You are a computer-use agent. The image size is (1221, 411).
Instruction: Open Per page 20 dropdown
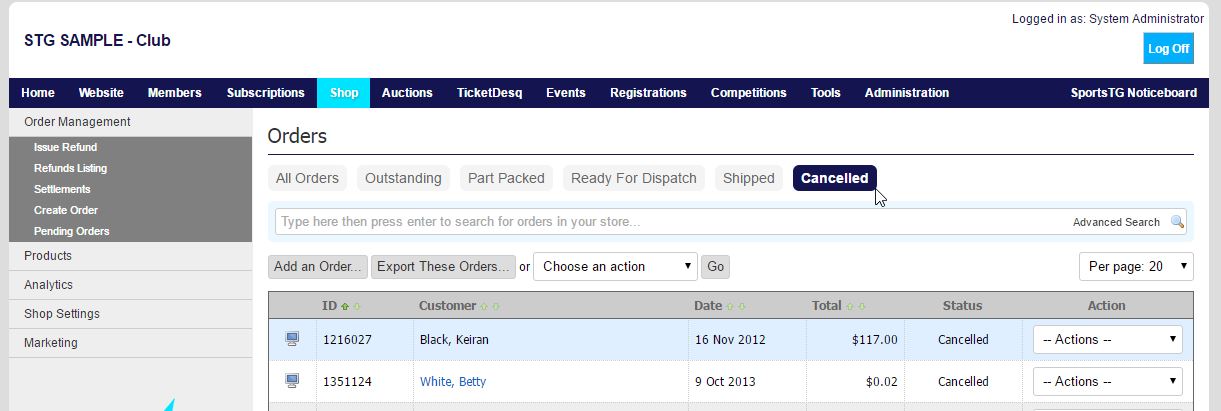1136,267
